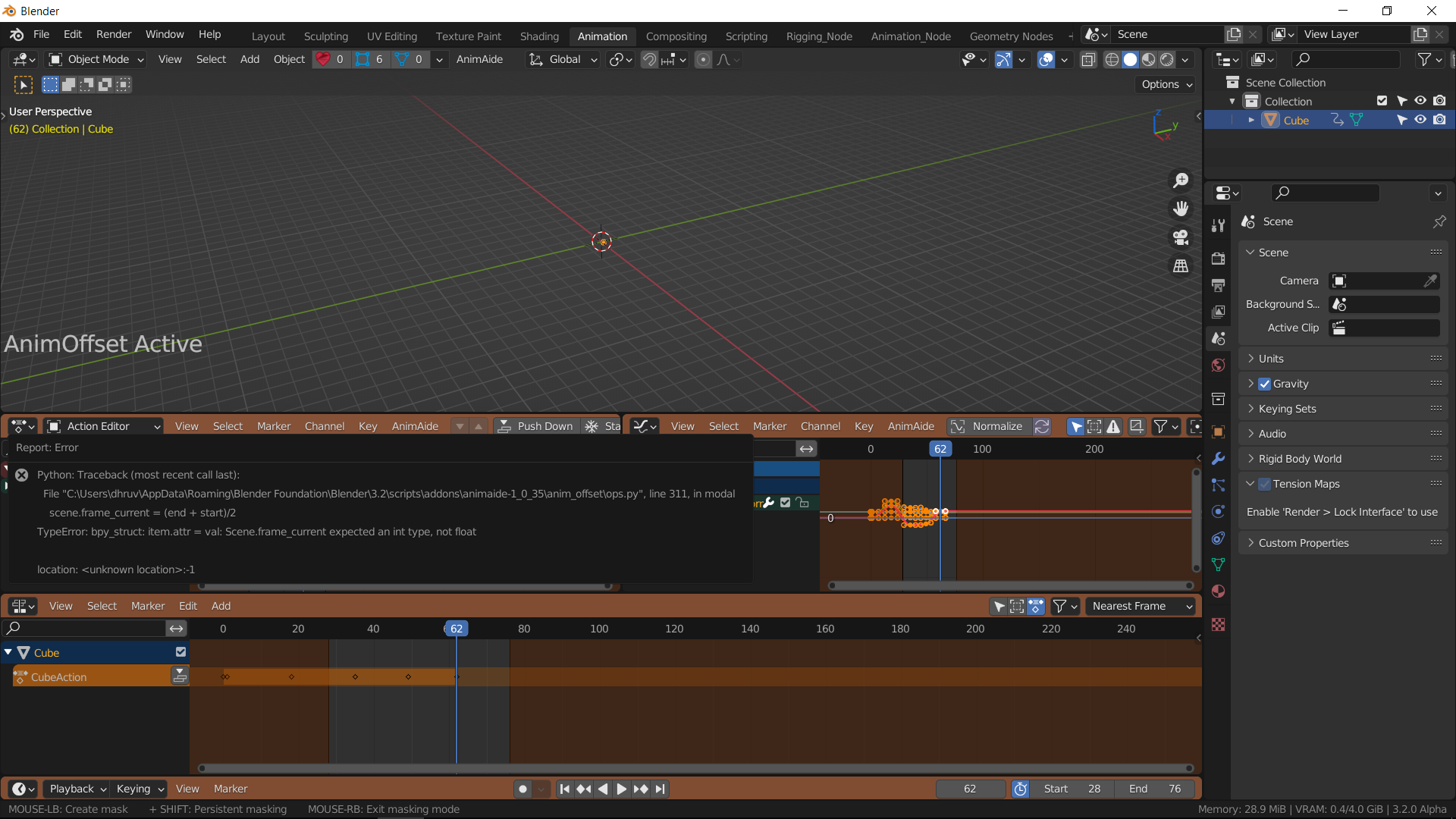The image size is (1456, 819).
Task: Disable Tension Maps checkbox
Action: click(1264, 484)
